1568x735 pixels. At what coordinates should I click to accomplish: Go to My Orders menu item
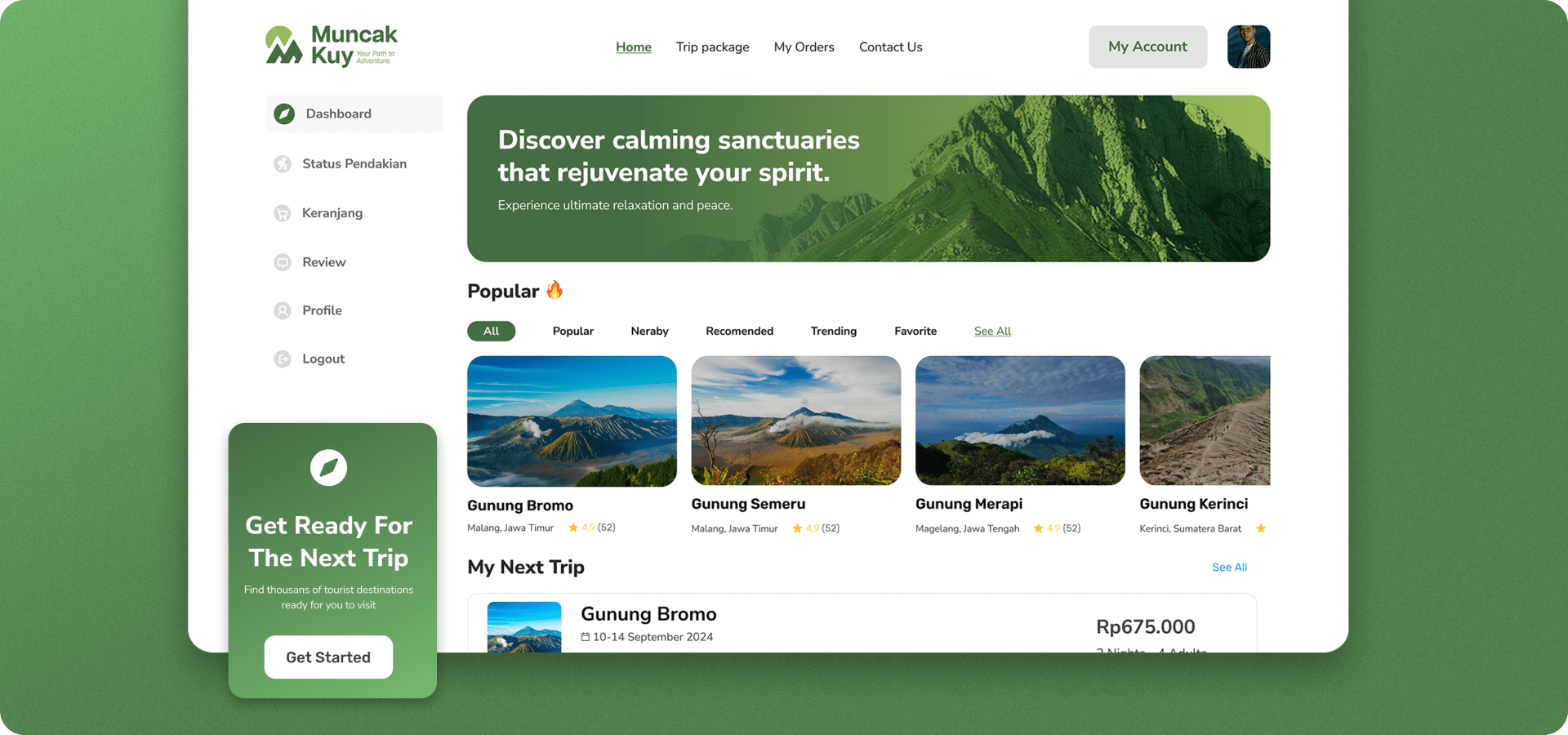[x=804, y=47]
